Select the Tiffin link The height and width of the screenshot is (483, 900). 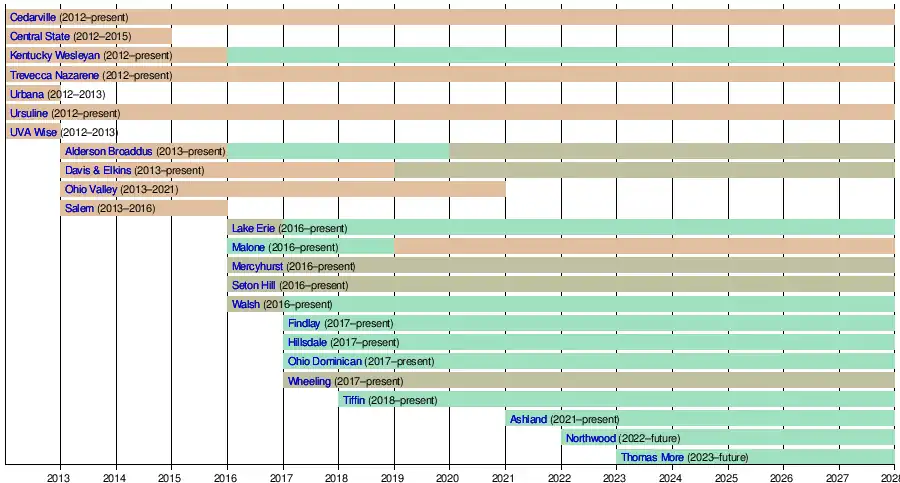point(354,400)
